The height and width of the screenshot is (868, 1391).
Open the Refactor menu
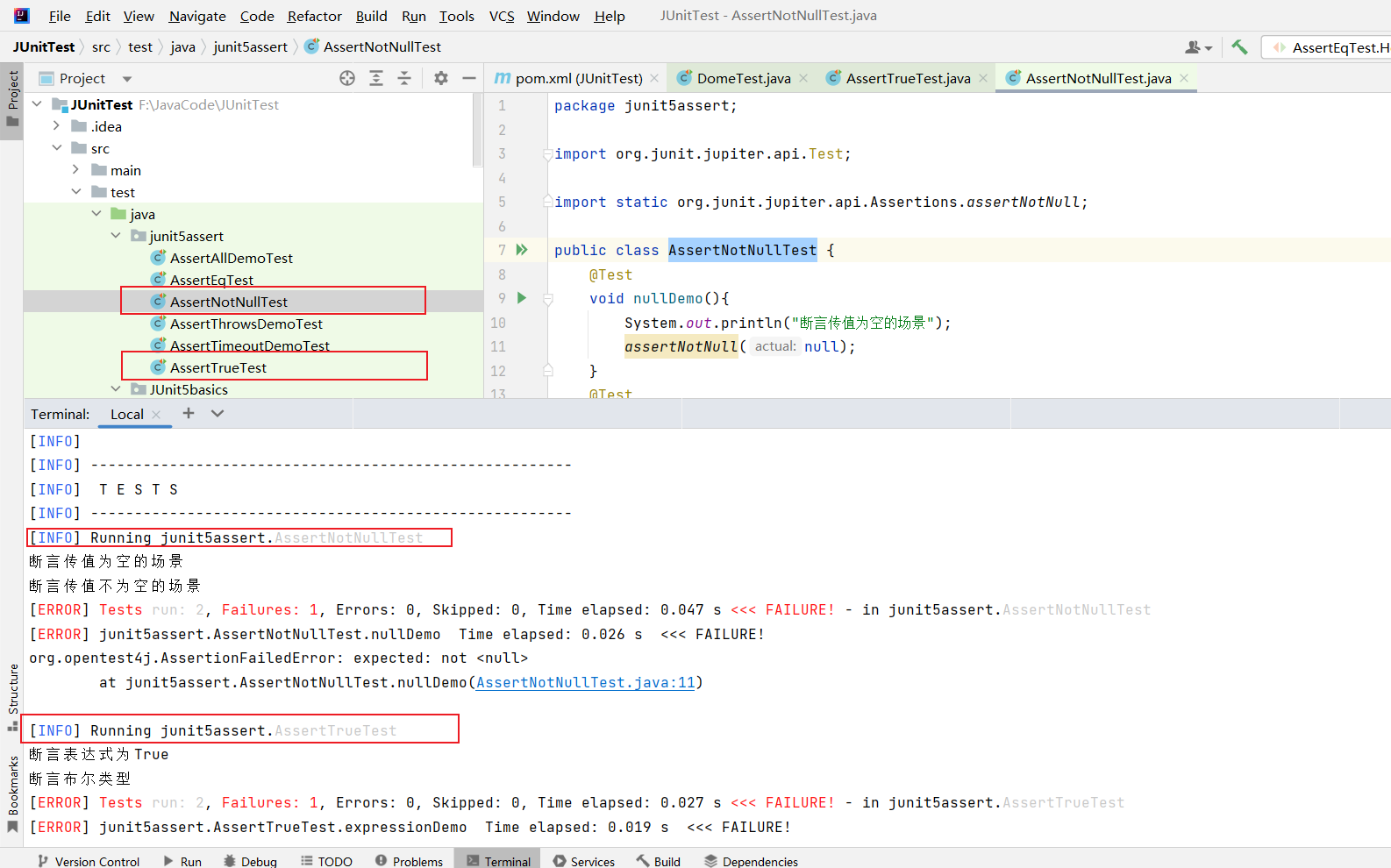pos(314,16)
